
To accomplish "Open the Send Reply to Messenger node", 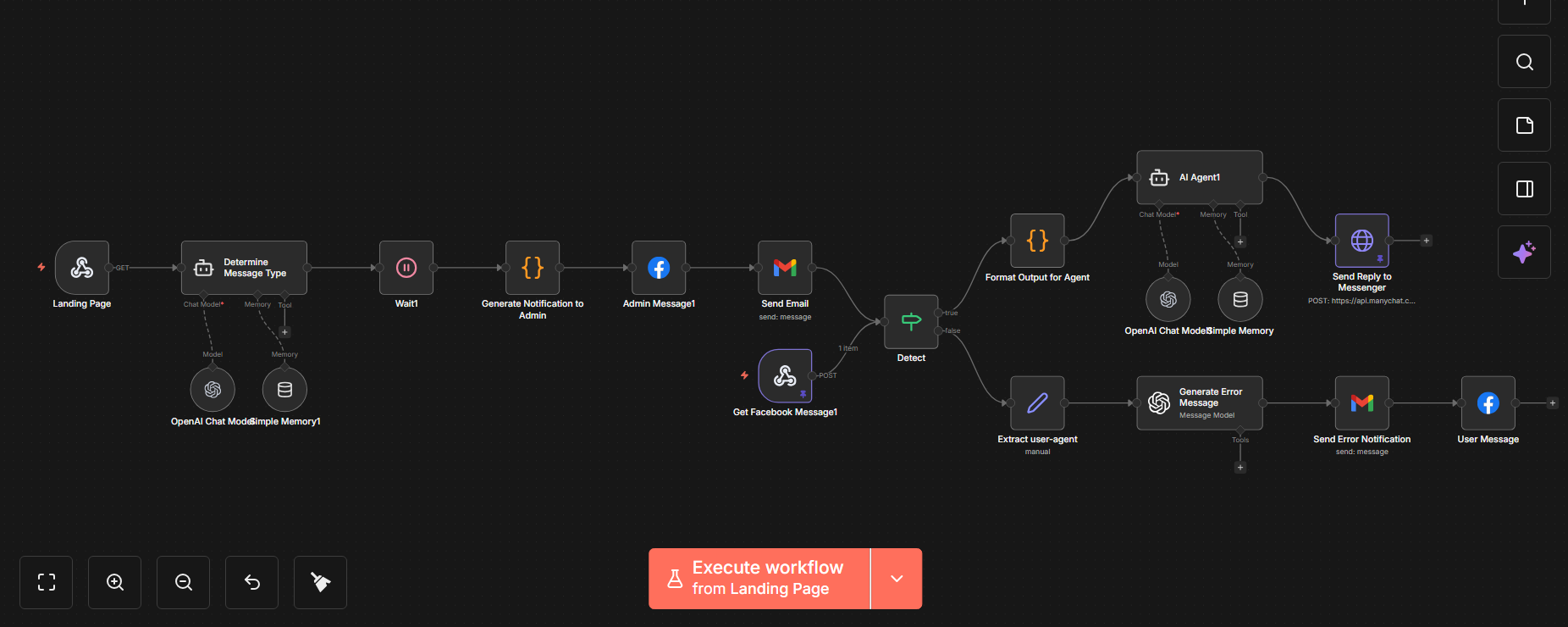I will coord(1361,241).
